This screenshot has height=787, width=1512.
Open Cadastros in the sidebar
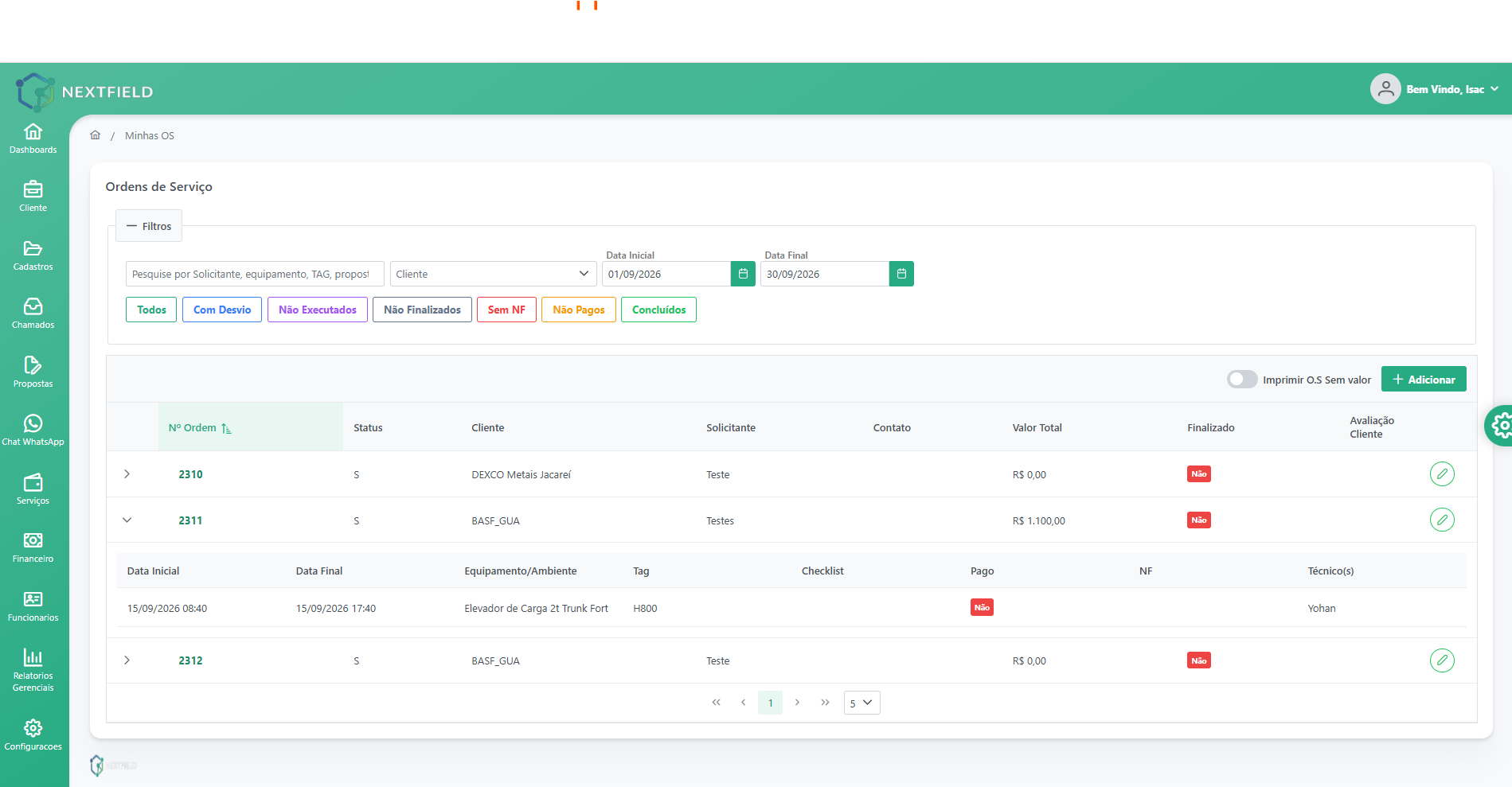(33, 255)
